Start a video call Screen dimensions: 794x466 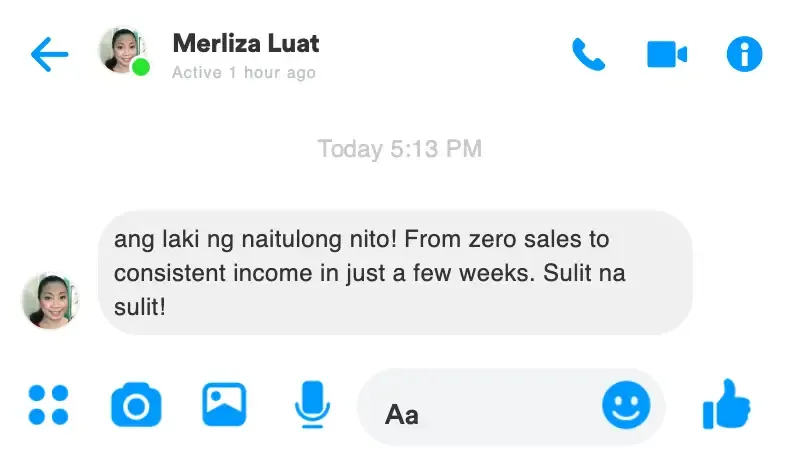tap(667, 54)
